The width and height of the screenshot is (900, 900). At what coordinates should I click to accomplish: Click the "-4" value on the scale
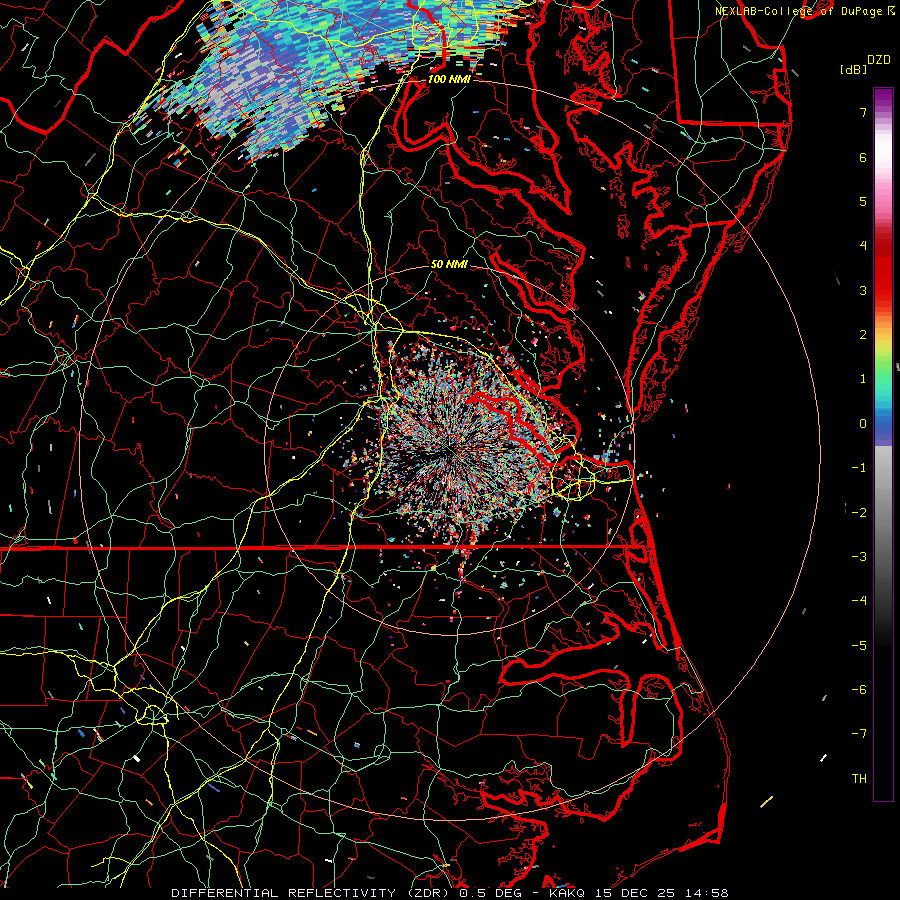859,600
